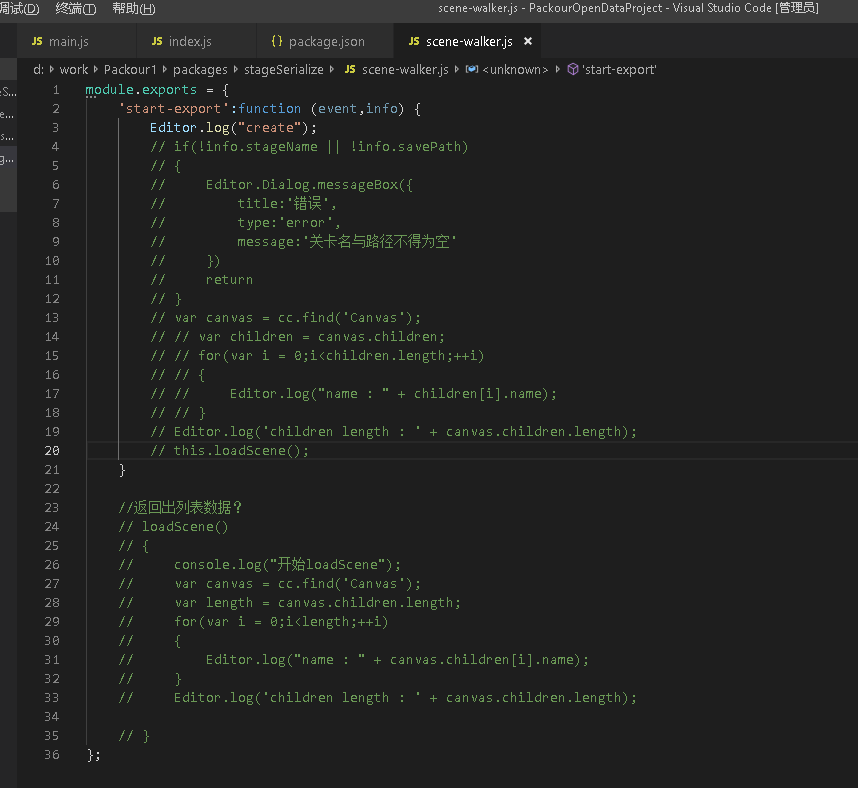The width and height of the screenshot is (858, 788).
Task: Place cursor on 'module.exports' text
Action: tap(141, 90)
